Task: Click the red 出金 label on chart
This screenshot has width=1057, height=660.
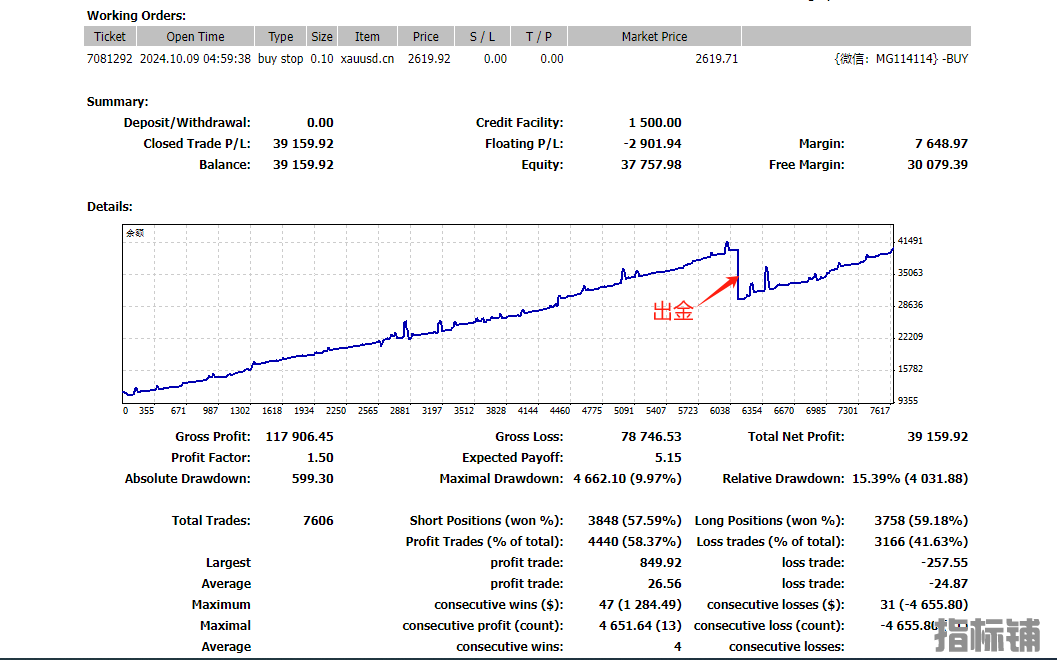Action: click(673, 312)
